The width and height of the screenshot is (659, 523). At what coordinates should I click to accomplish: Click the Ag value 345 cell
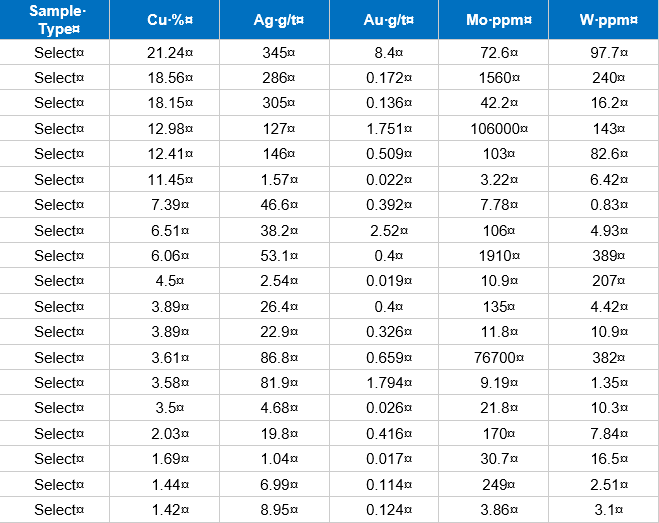click(x=273, y=52)
